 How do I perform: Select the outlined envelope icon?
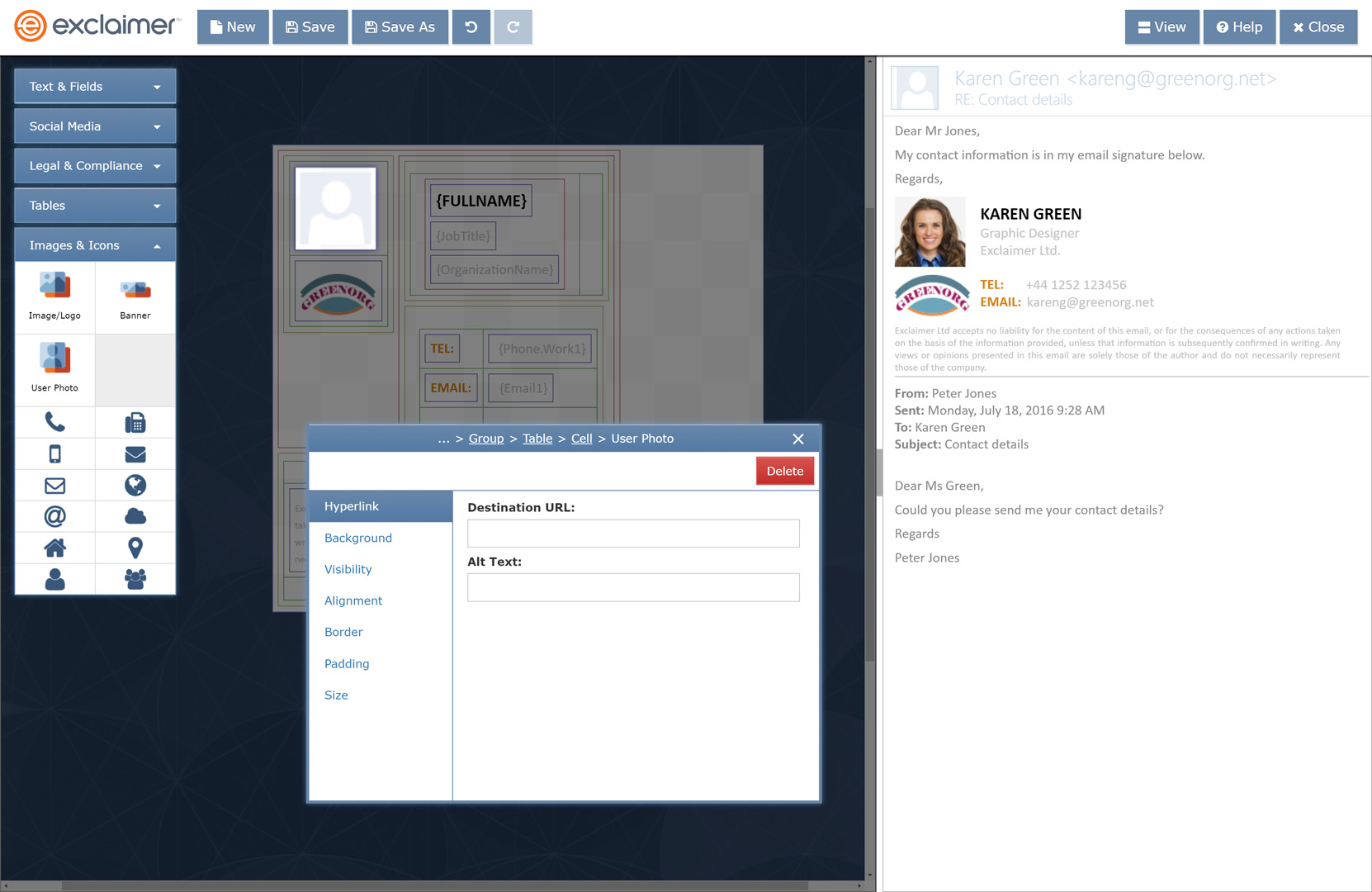[x=54, y=485]
